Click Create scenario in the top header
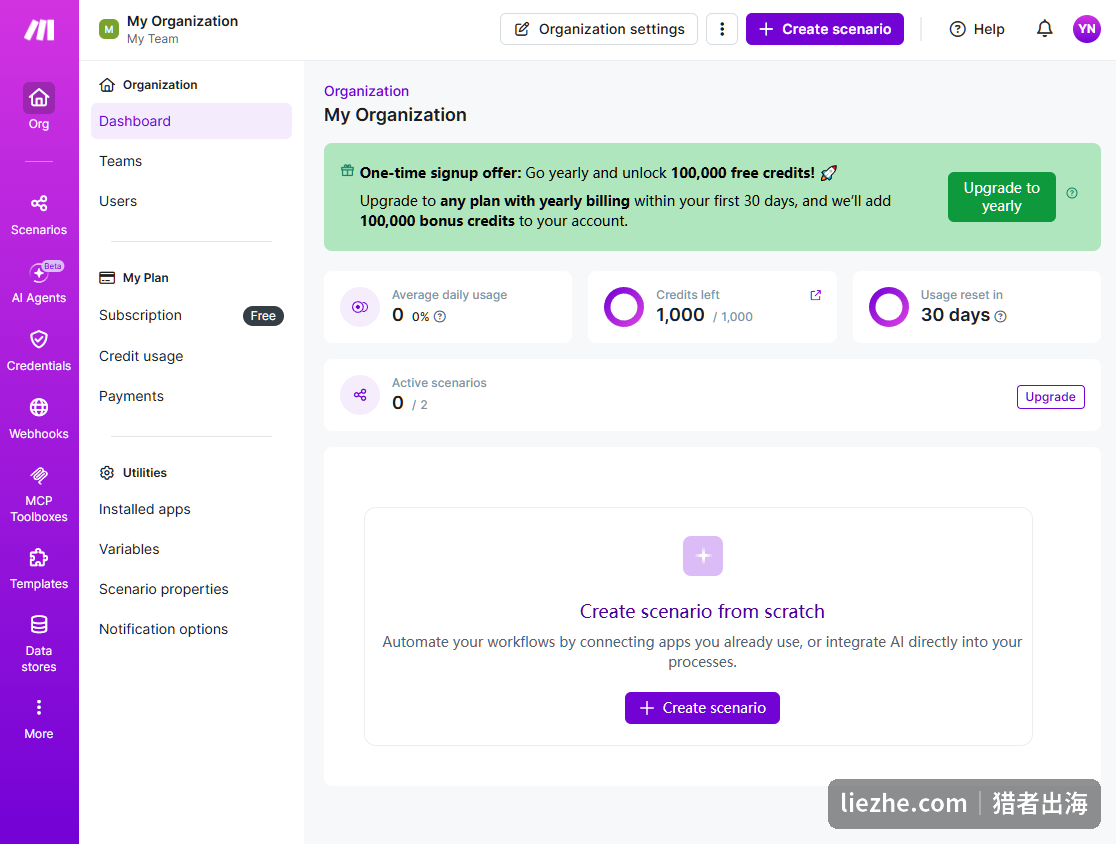Screen dimensions: 1116x844 pos(824,29)
